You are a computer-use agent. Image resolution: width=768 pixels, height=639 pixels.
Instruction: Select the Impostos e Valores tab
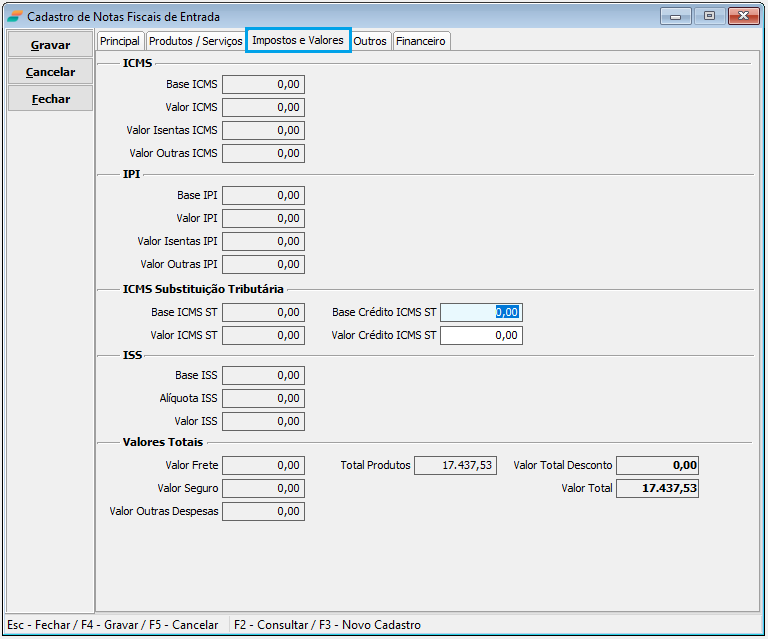pos(298,40)
